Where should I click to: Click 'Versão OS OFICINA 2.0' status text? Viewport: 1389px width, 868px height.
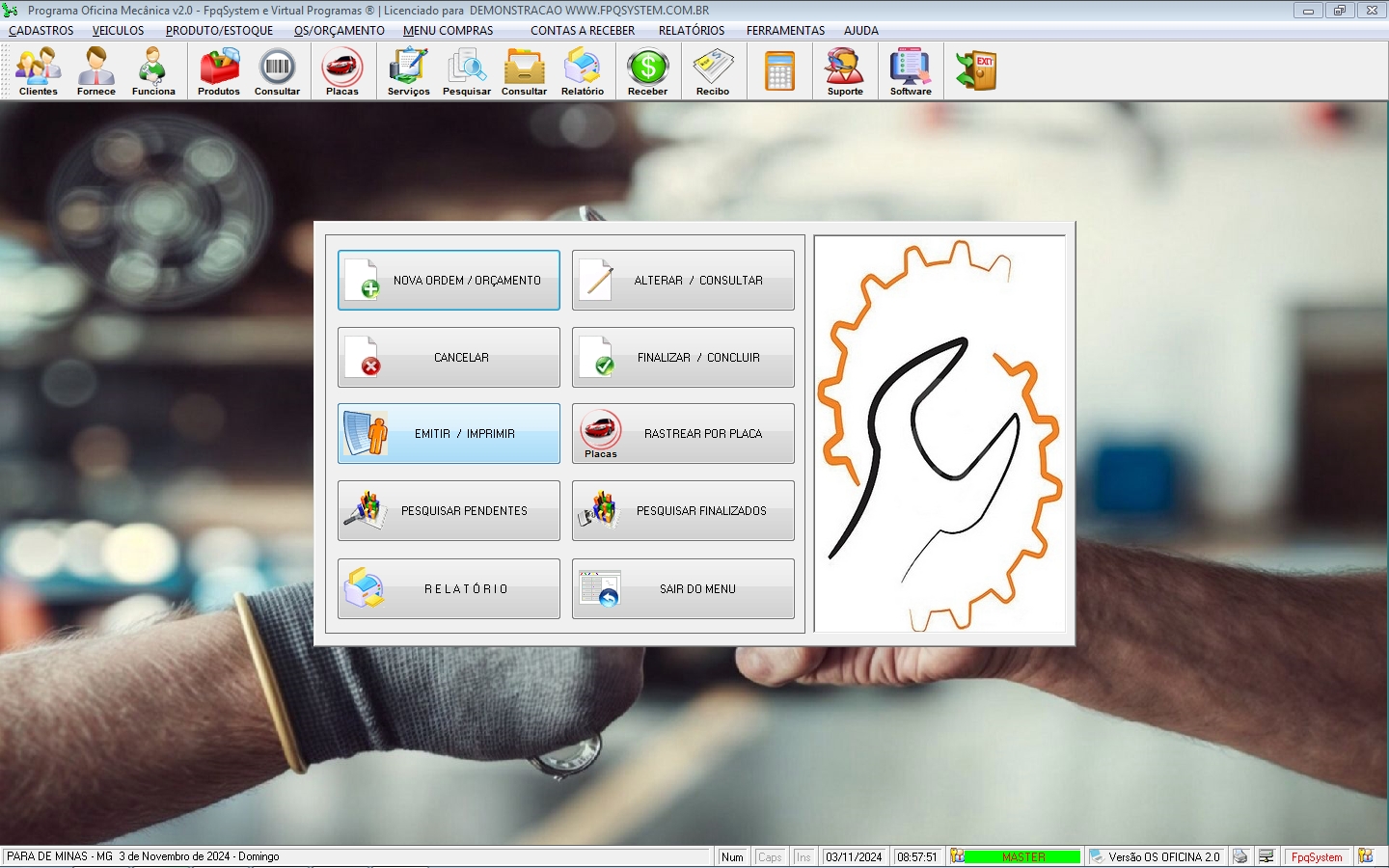coord(1164,856)
